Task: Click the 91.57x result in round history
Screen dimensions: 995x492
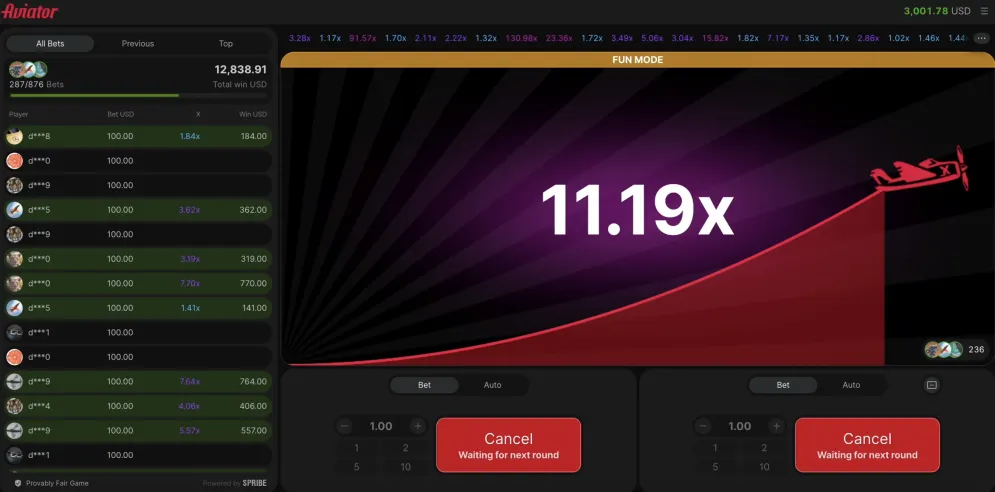Action: (x=362, y=38)
